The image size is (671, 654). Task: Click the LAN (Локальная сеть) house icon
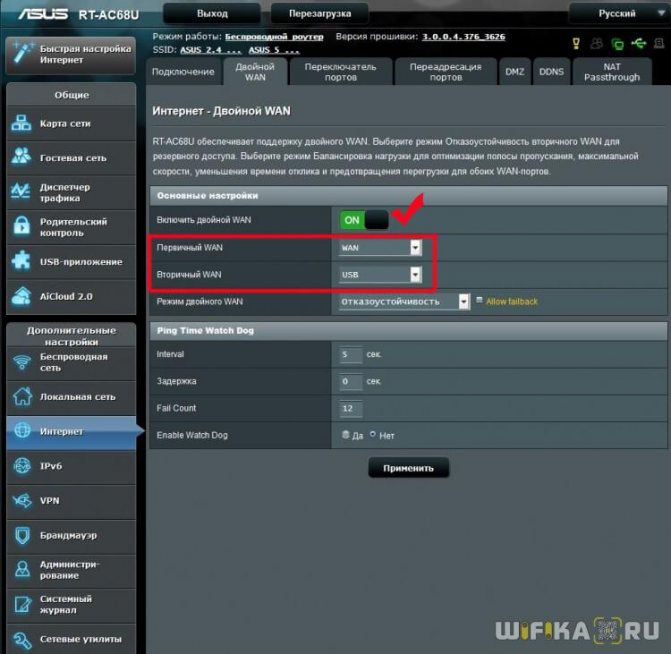coord(22,396)
